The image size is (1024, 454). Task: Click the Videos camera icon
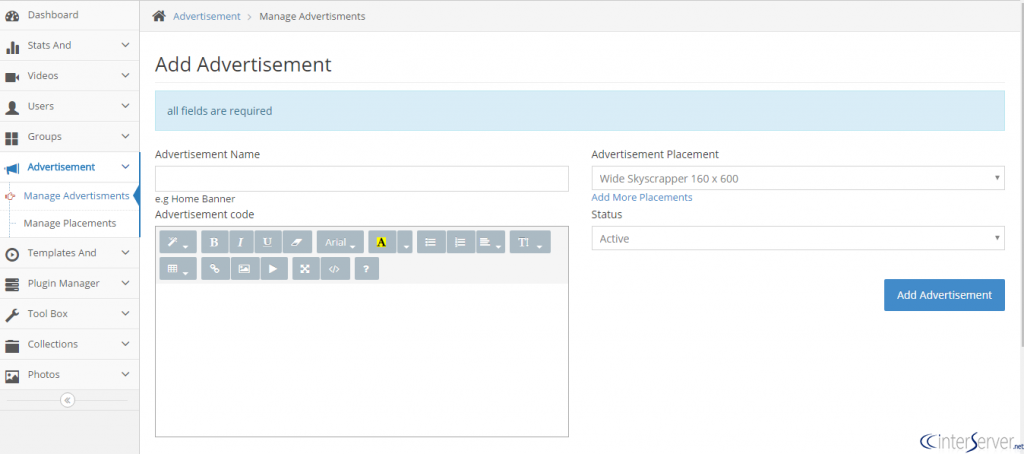pyautogui.click(x=12, y=76)
